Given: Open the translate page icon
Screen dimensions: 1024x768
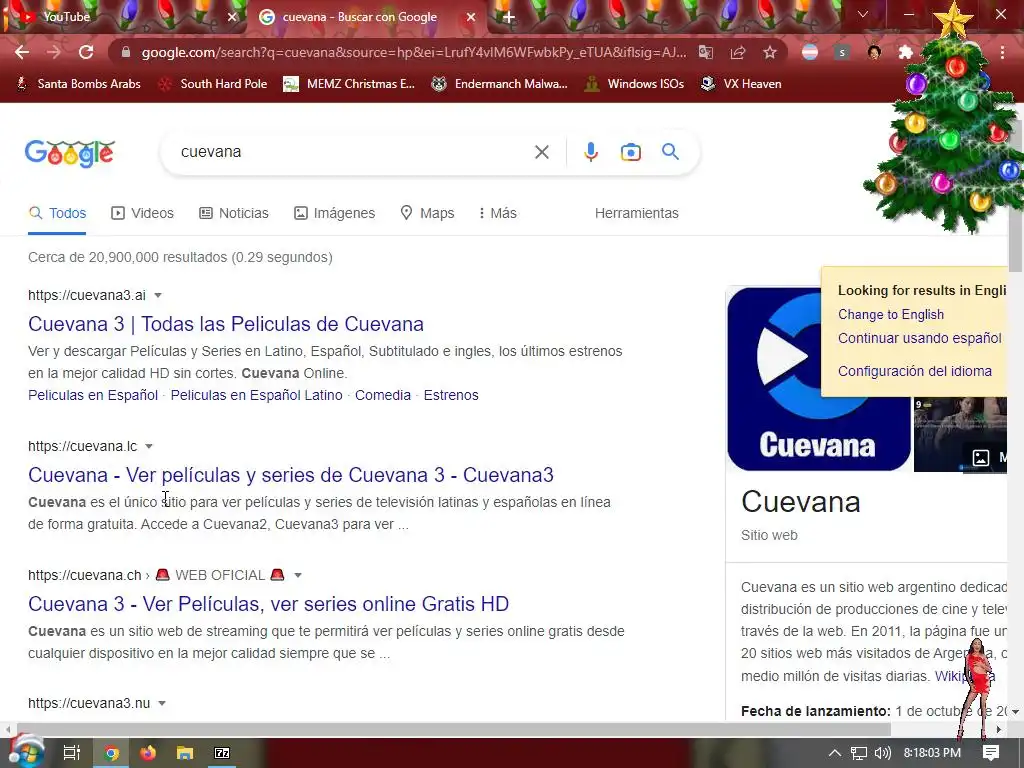Looking at the screenshot, I should click(x=706, y=52).
